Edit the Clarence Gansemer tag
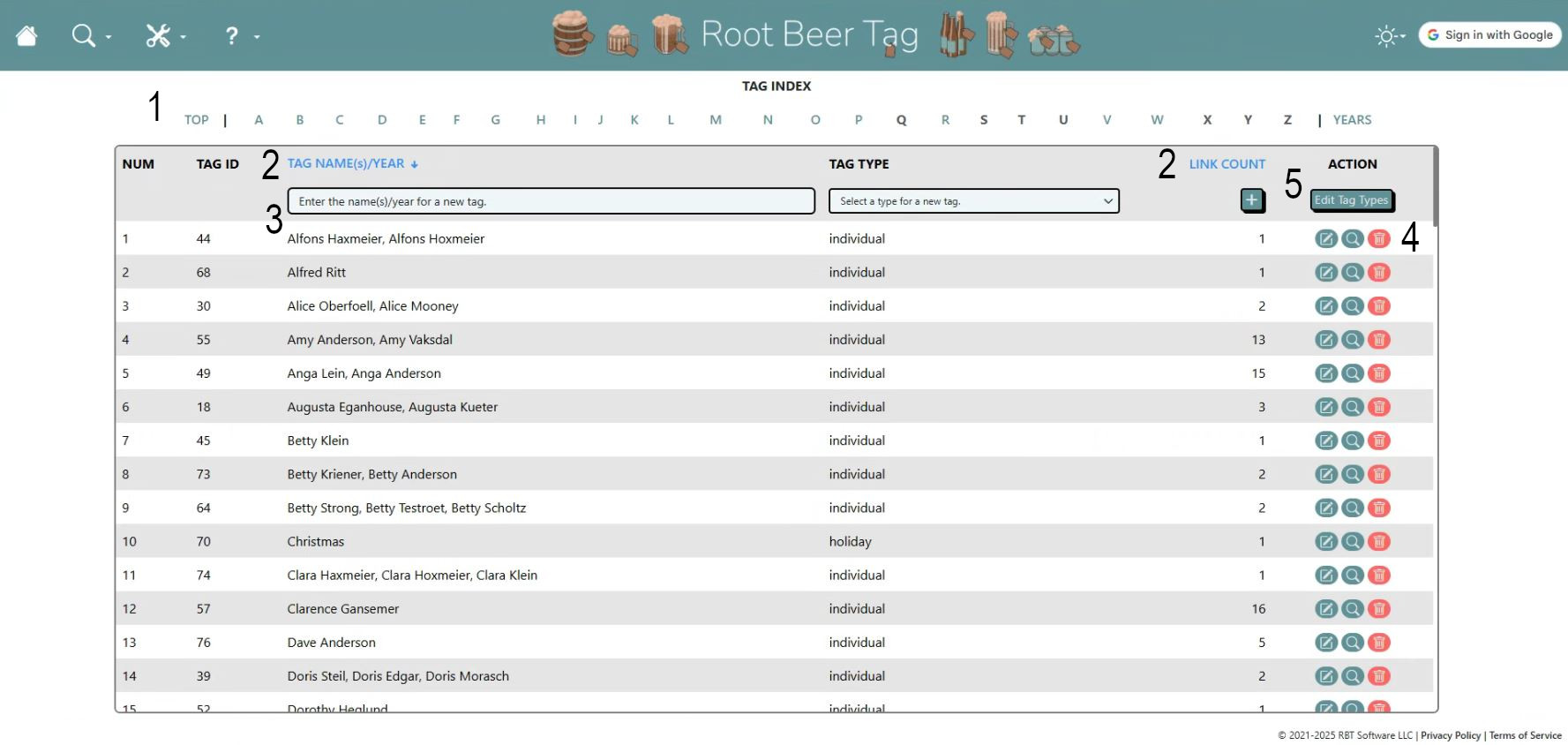This screenshot has height=745, width=1568. [1325, 609]
